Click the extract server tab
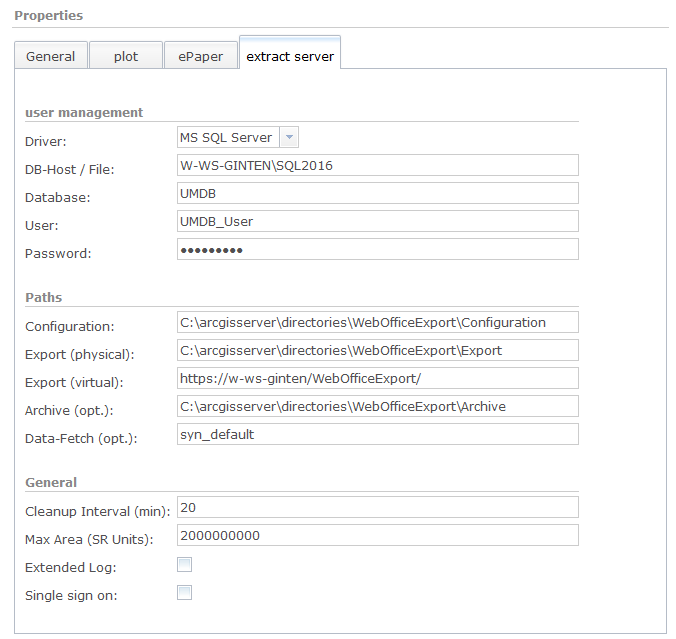Image resolution: width=676 pixels, height=639 pixels. pyautogui.click(x=290, y=56)
